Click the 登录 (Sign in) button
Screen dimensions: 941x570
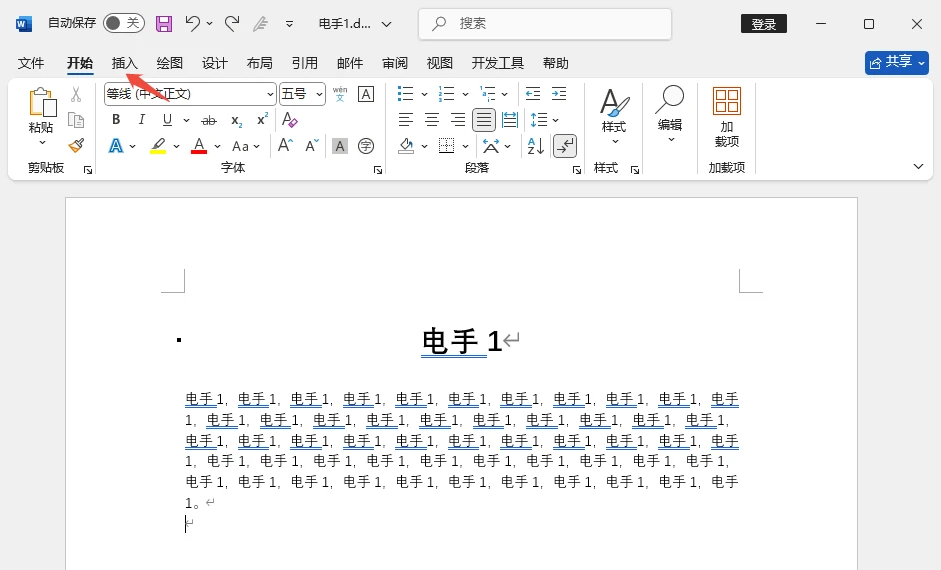tap(763, 24)
